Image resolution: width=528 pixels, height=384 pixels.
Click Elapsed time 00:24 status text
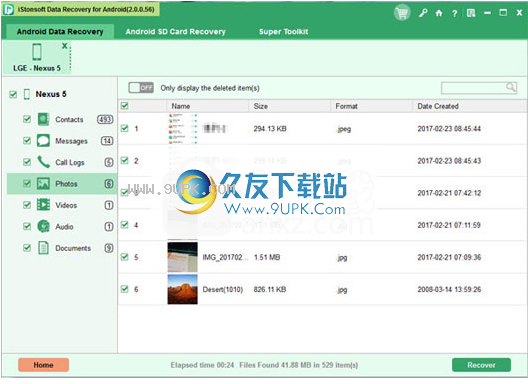(202, 365)
